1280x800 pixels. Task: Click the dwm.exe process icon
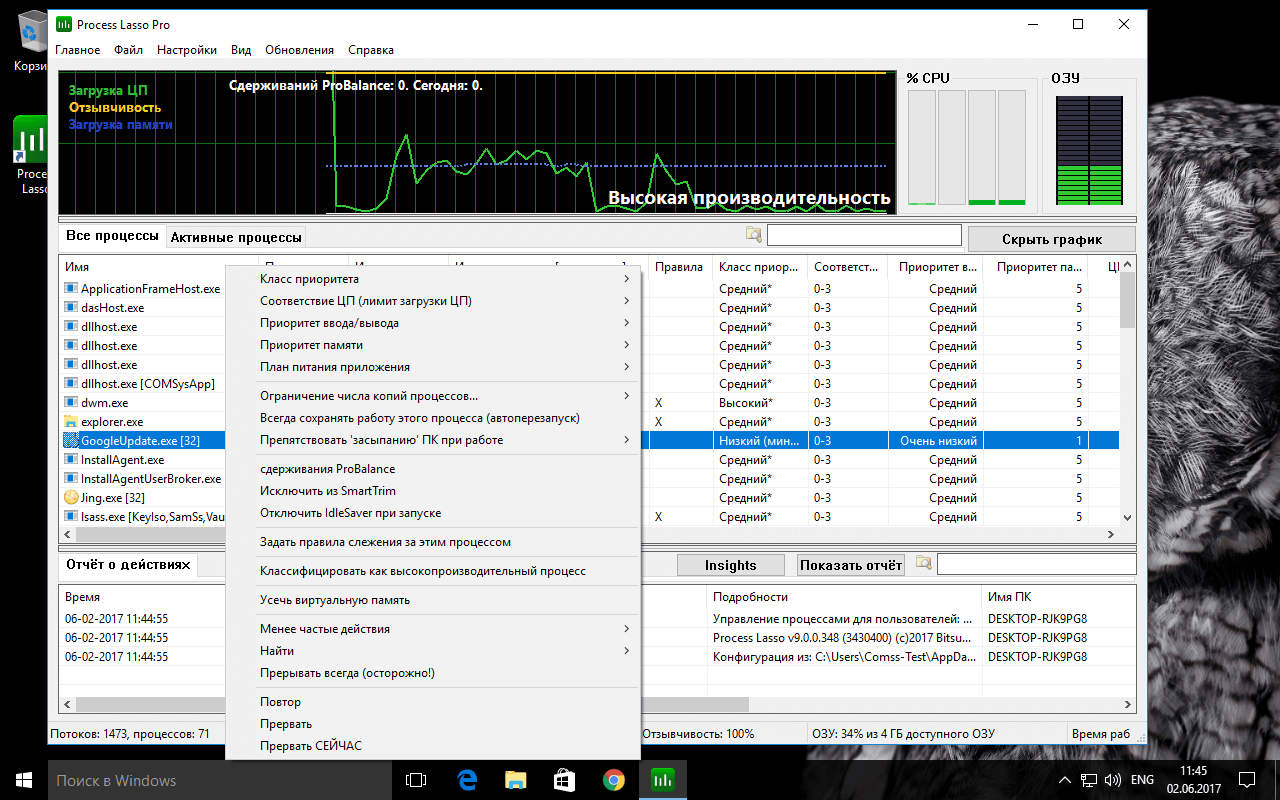click(71, 402)
